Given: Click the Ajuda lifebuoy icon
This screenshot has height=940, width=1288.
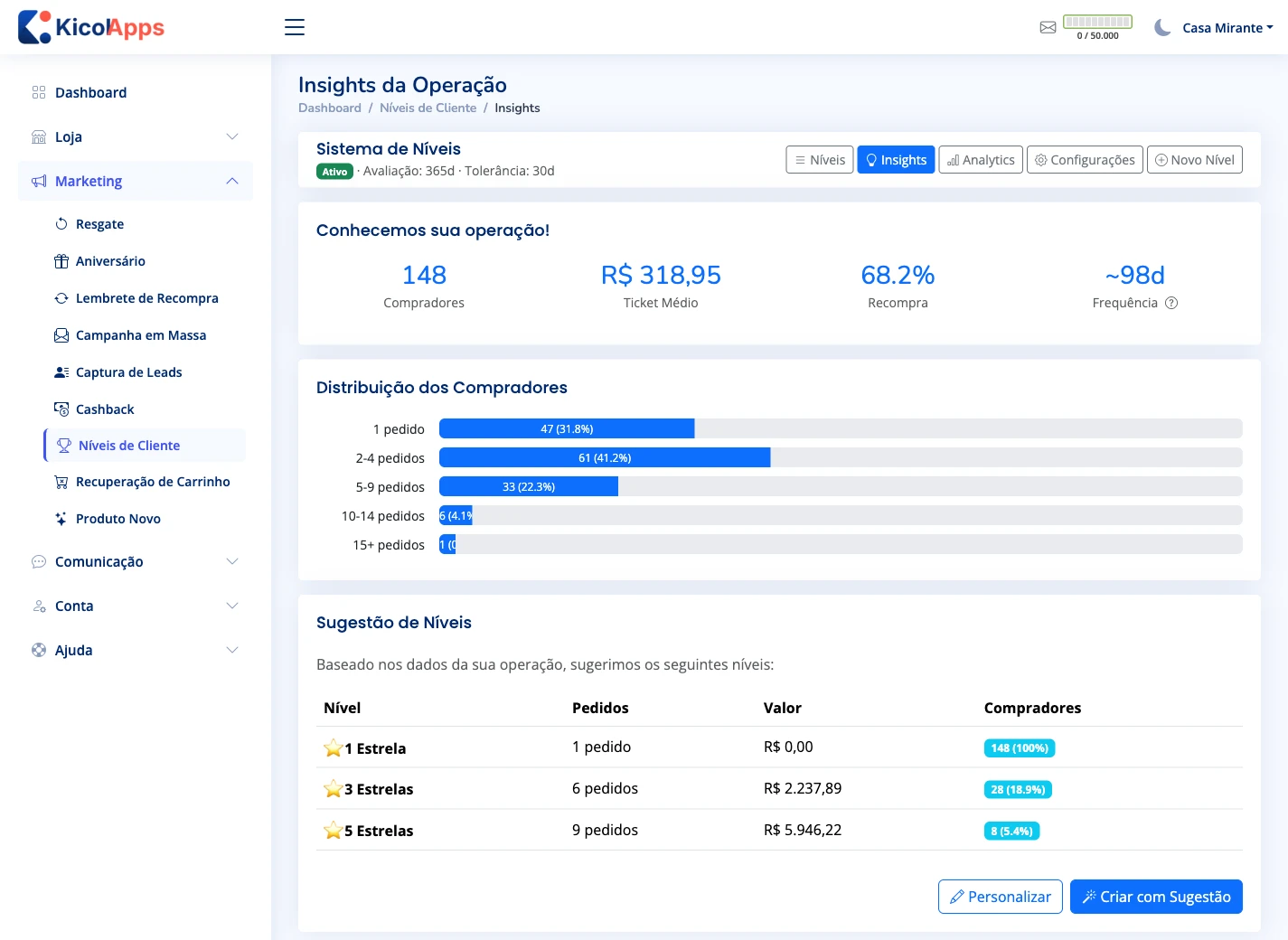Looking at the screenshot, I should point(39,650).
